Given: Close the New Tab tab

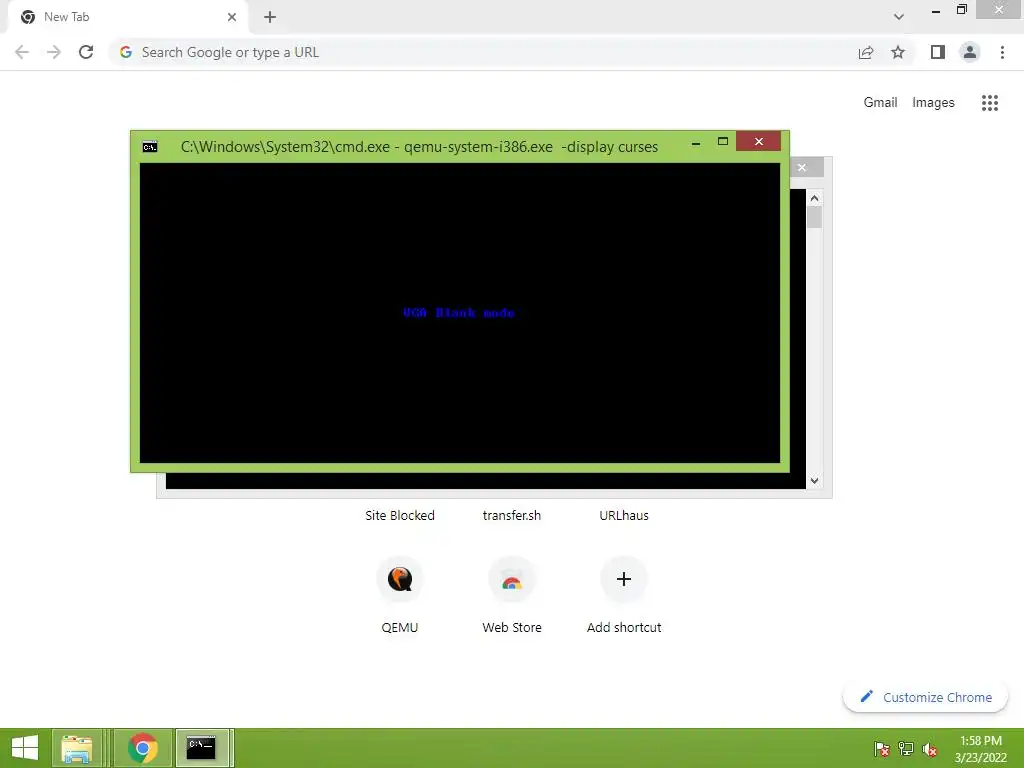Looking at the screenshot, I should [x=232, y=17].
